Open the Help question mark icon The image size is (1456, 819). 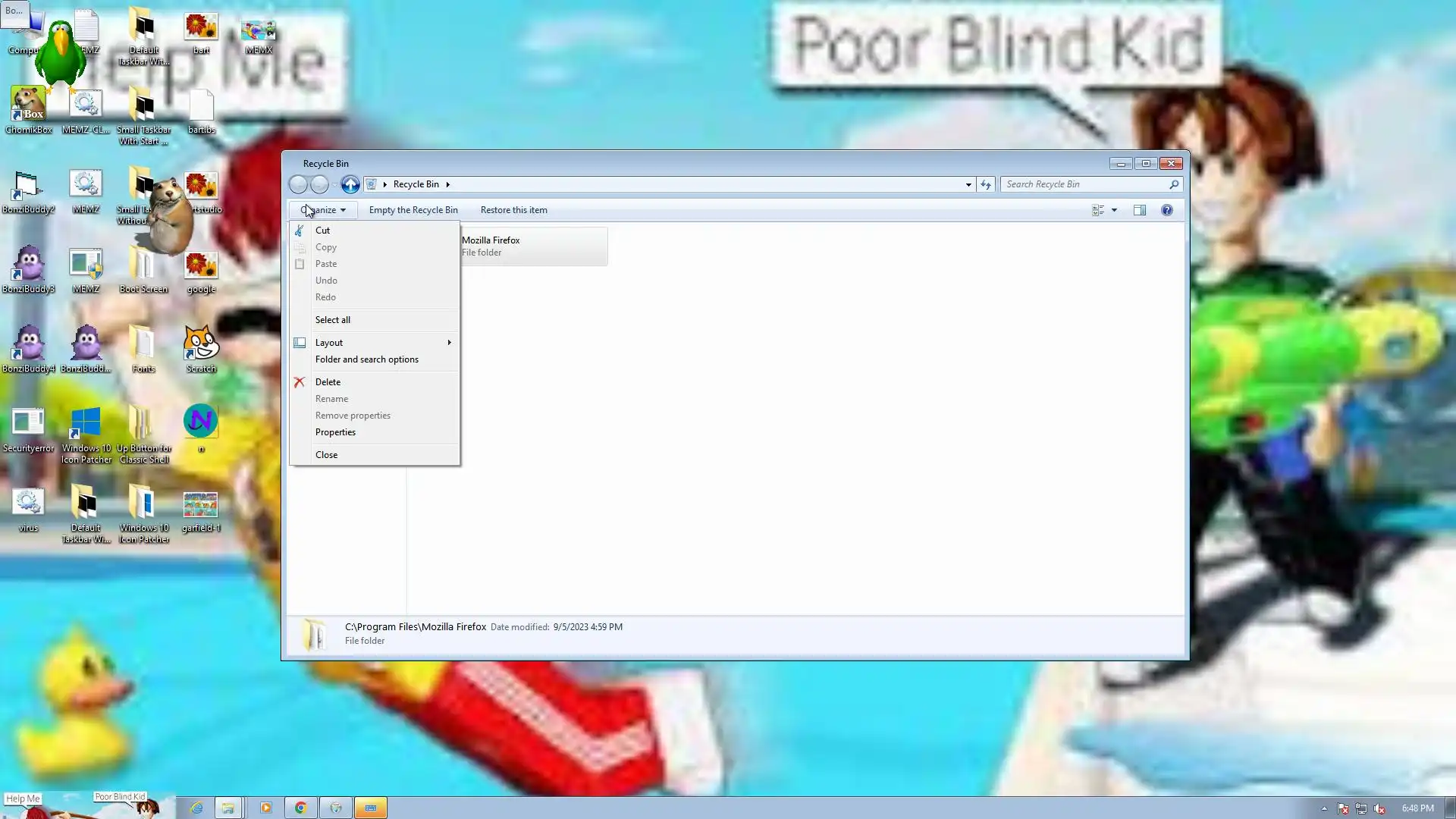[x=1166, y=210]
